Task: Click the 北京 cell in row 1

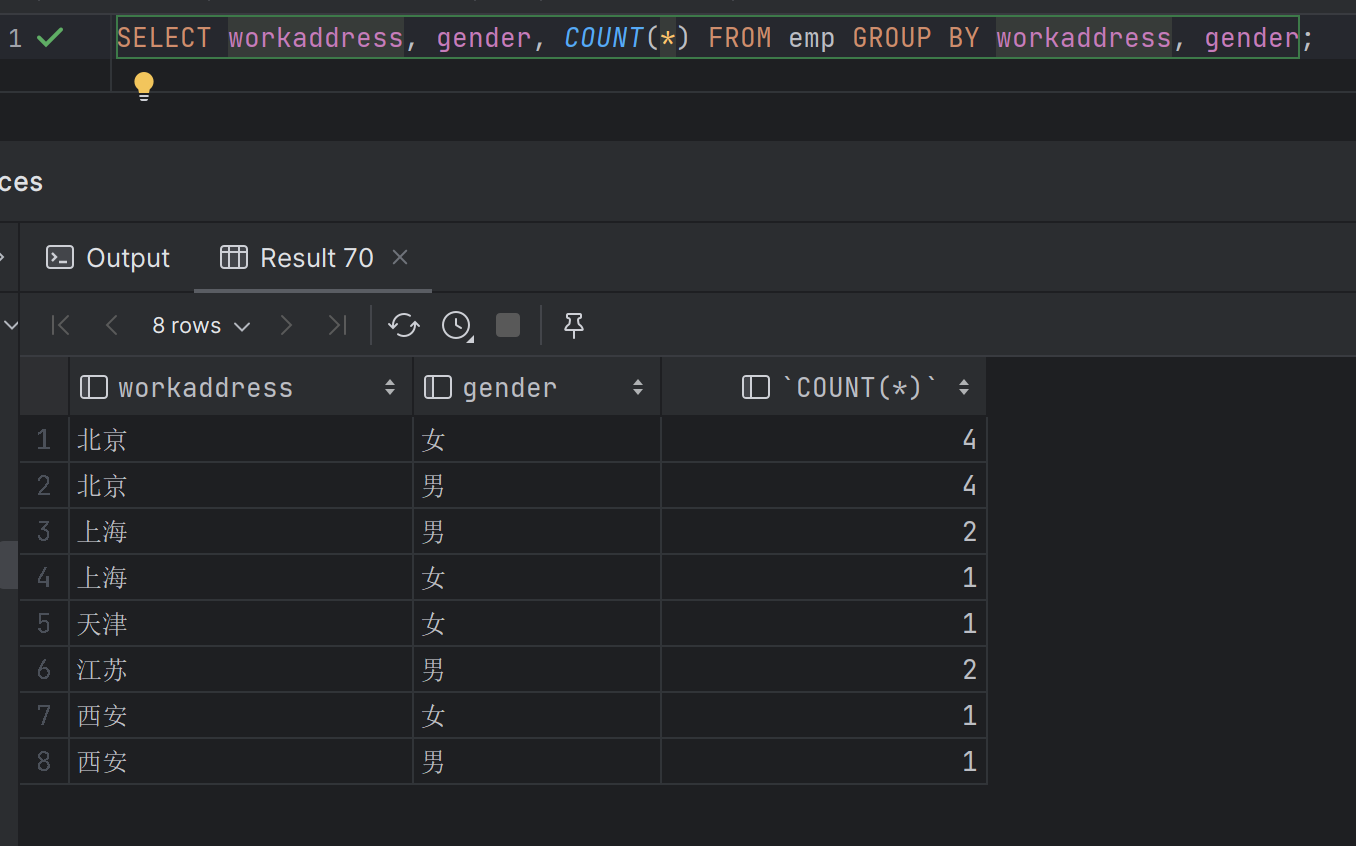Action: [x=241, y=440]
